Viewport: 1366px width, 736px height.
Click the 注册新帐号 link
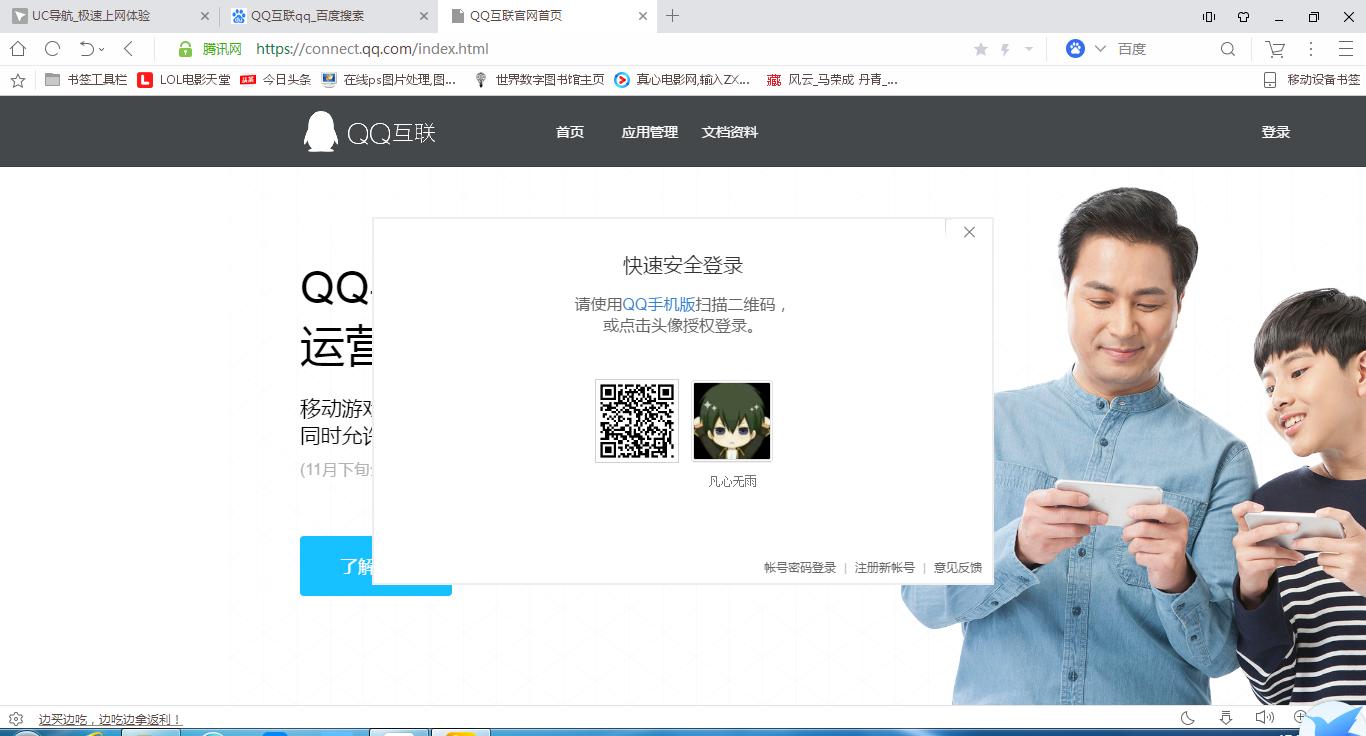(x=884, y=566)
